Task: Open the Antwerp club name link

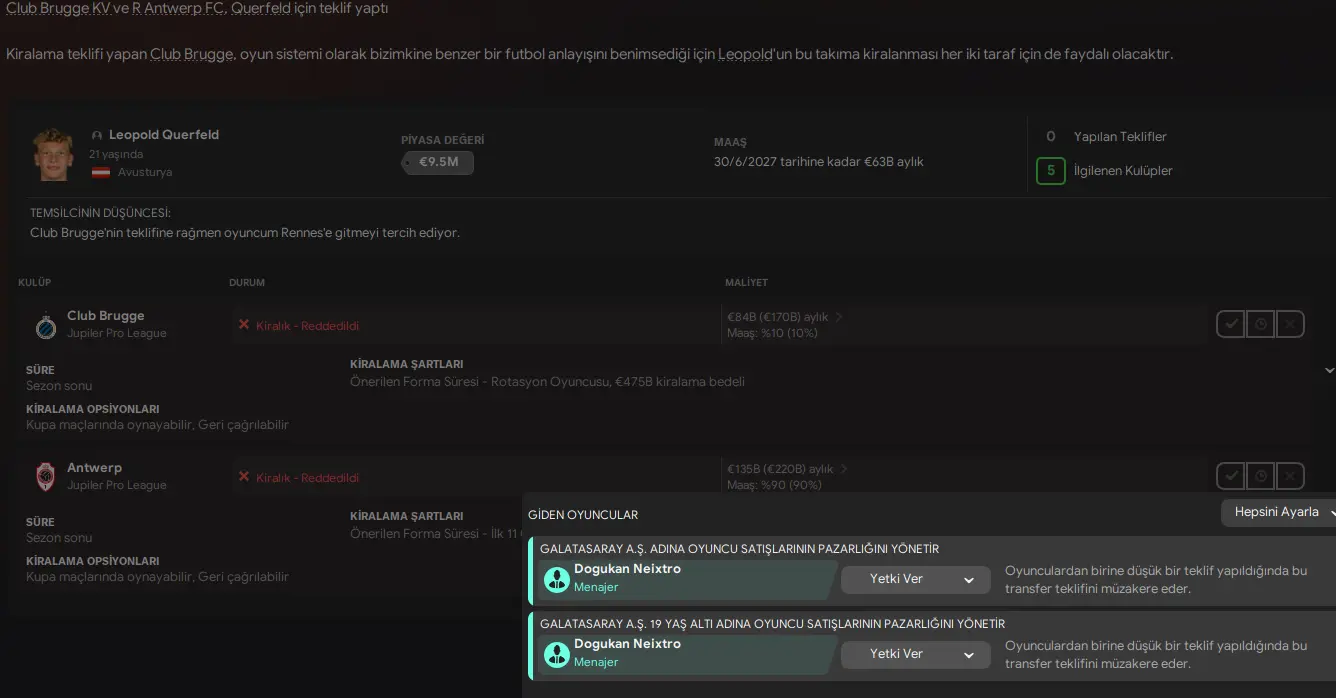Action: click(x=94, y=468)
